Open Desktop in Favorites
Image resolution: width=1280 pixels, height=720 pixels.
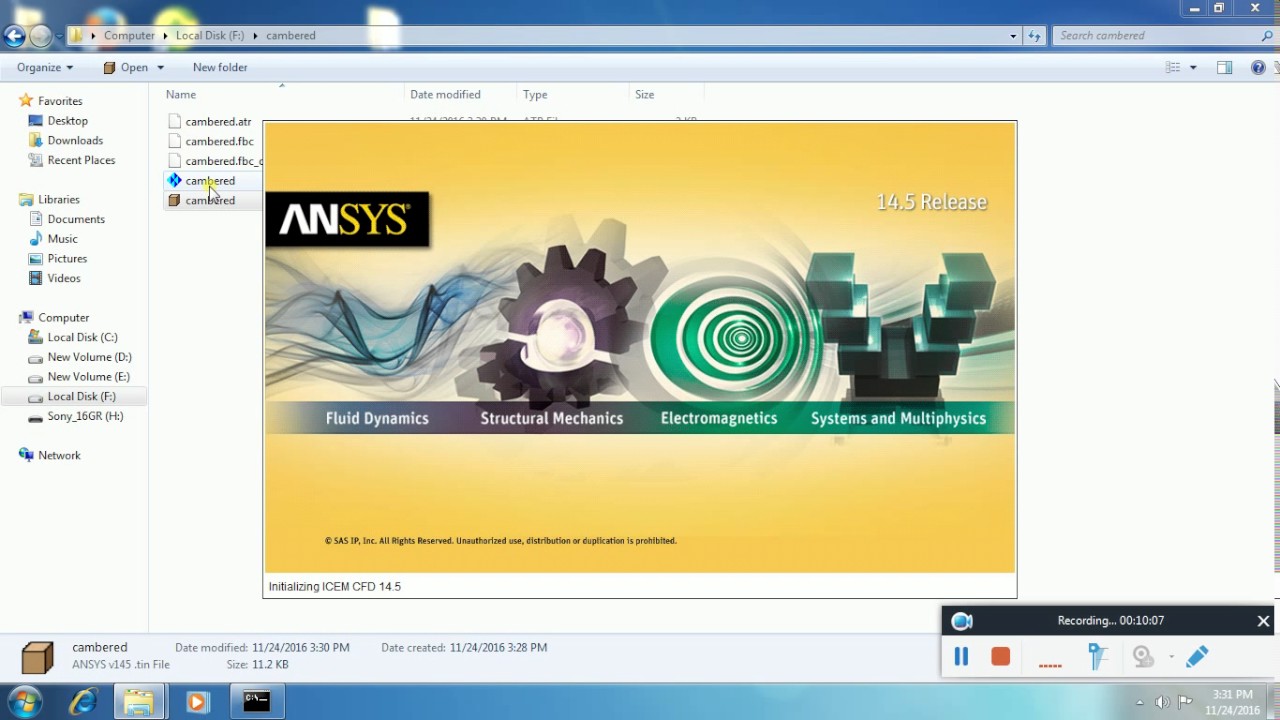pos(68,121)
